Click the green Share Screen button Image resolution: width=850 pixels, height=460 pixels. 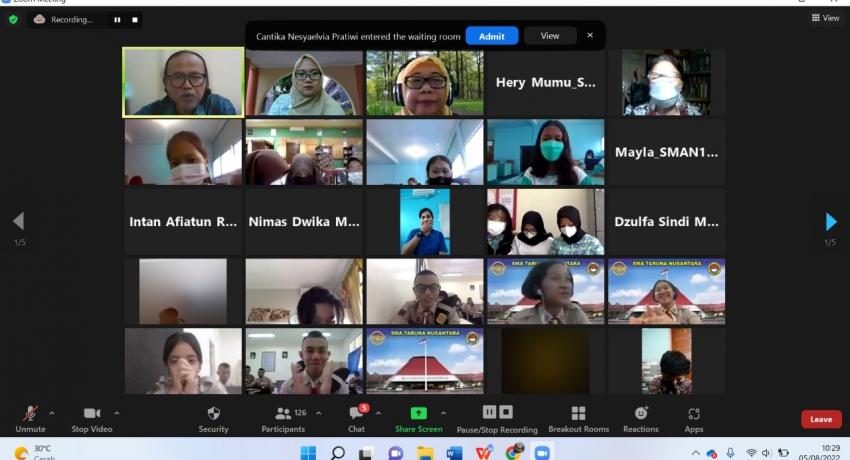click(x=418, y=419)
